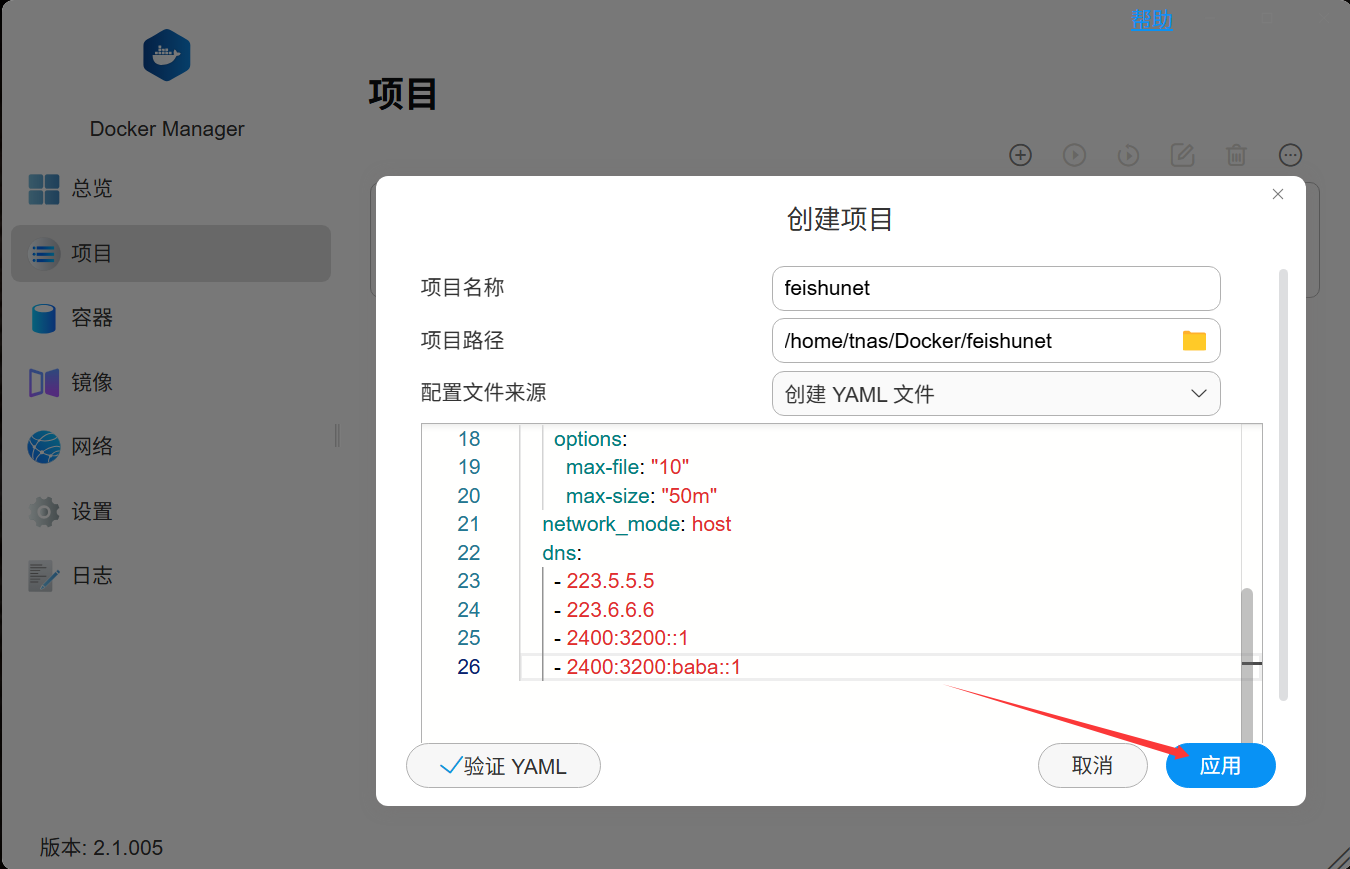Click the 取消 cancel button

pos(1092,766)
